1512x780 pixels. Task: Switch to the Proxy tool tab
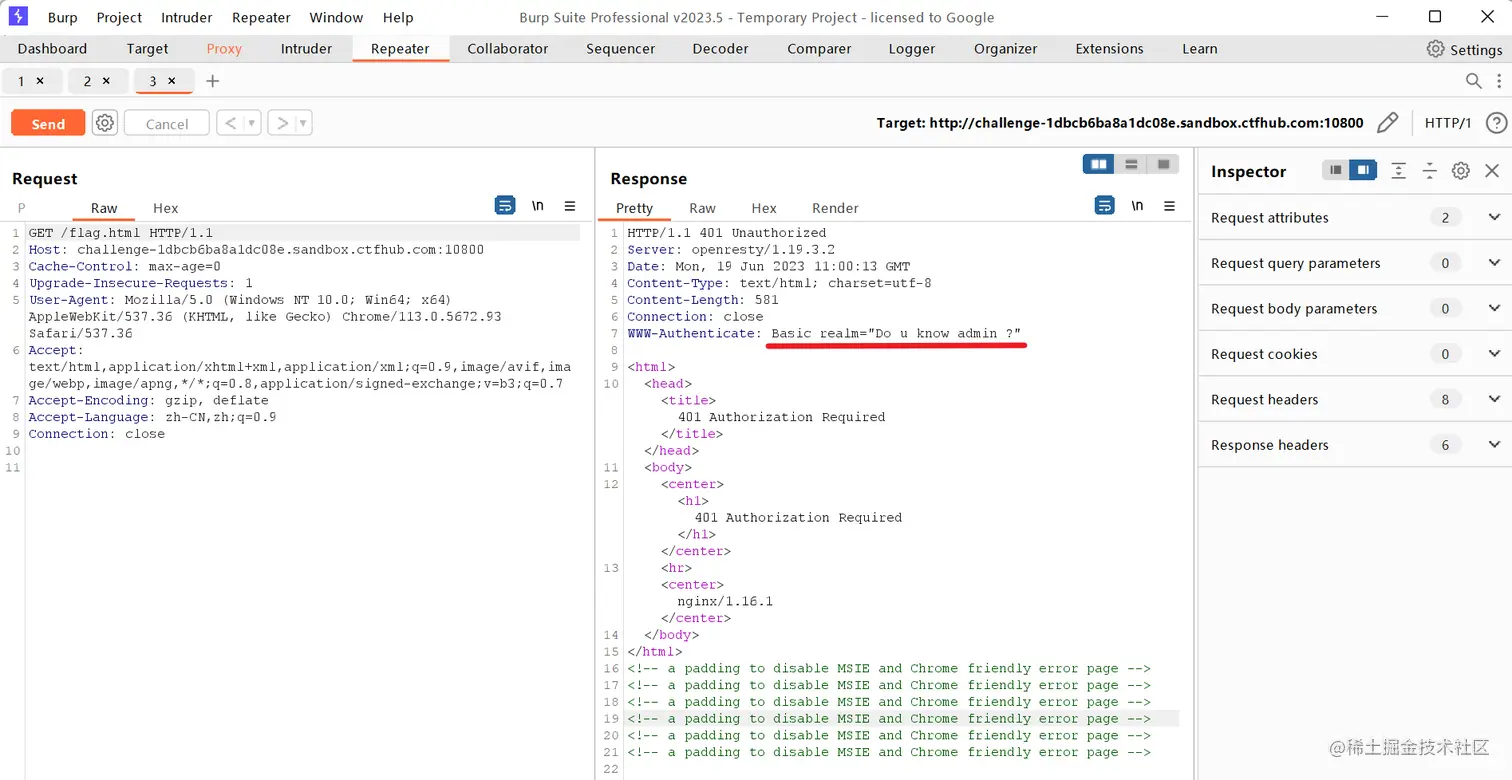click(224, 49)
